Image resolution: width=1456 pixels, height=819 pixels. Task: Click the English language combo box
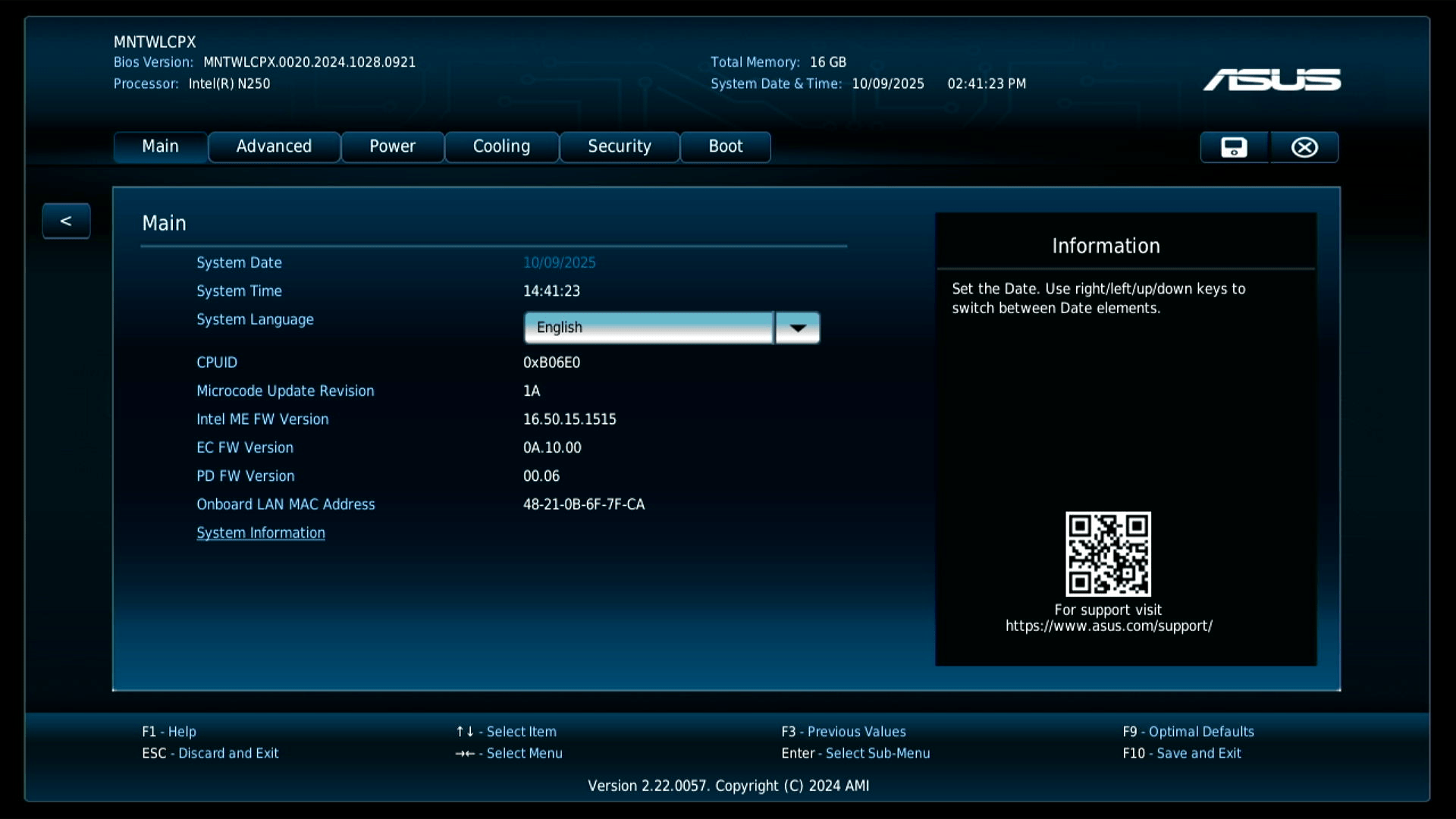(648, 328)
